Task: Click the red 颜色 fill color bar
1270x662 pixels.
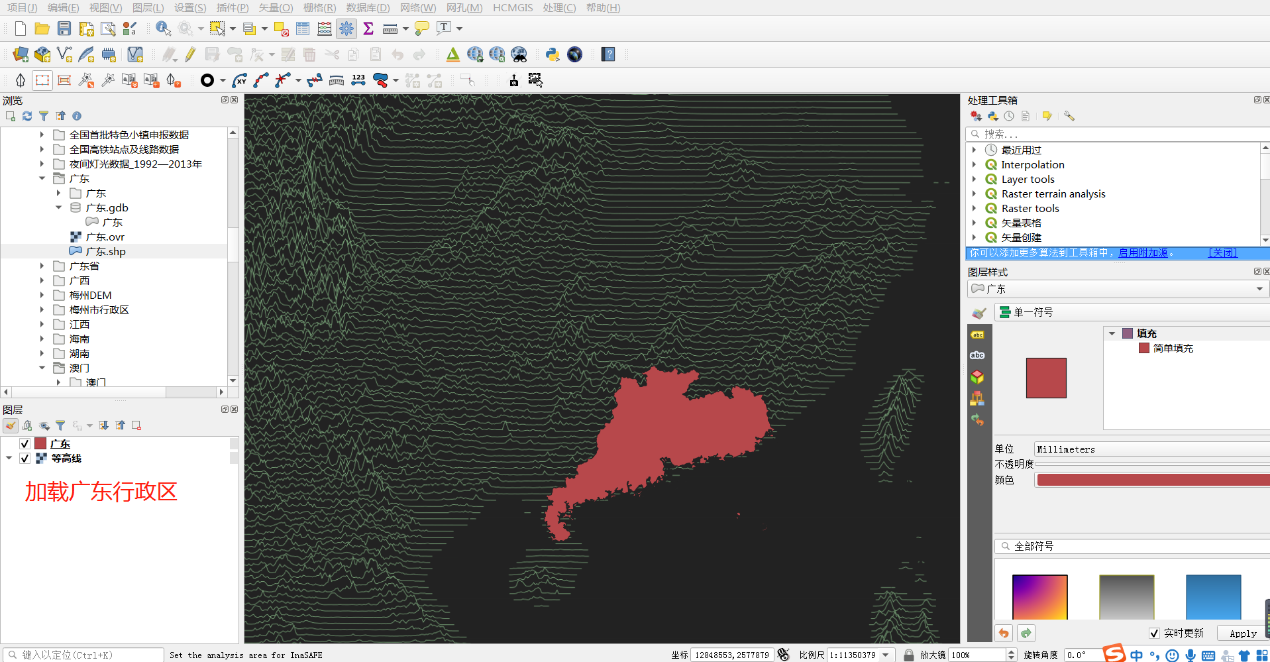Action: pos(1150,480)
